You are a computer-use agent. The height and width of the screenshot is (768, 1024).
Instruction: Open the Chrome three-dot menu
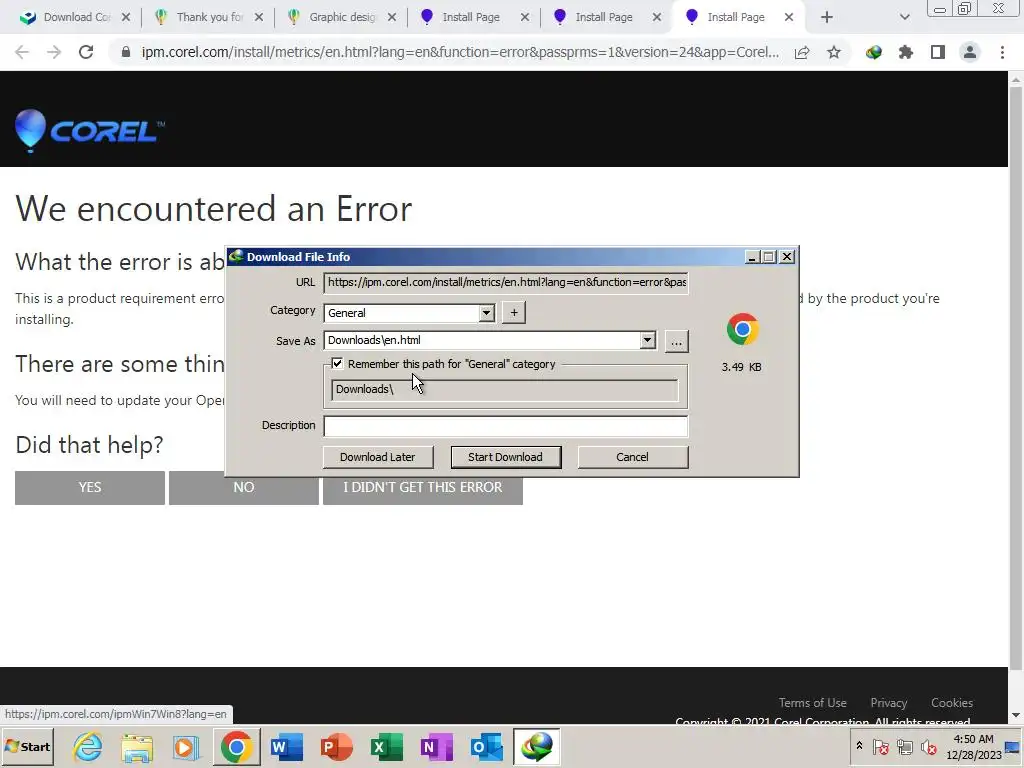(x=1002, y=52)
